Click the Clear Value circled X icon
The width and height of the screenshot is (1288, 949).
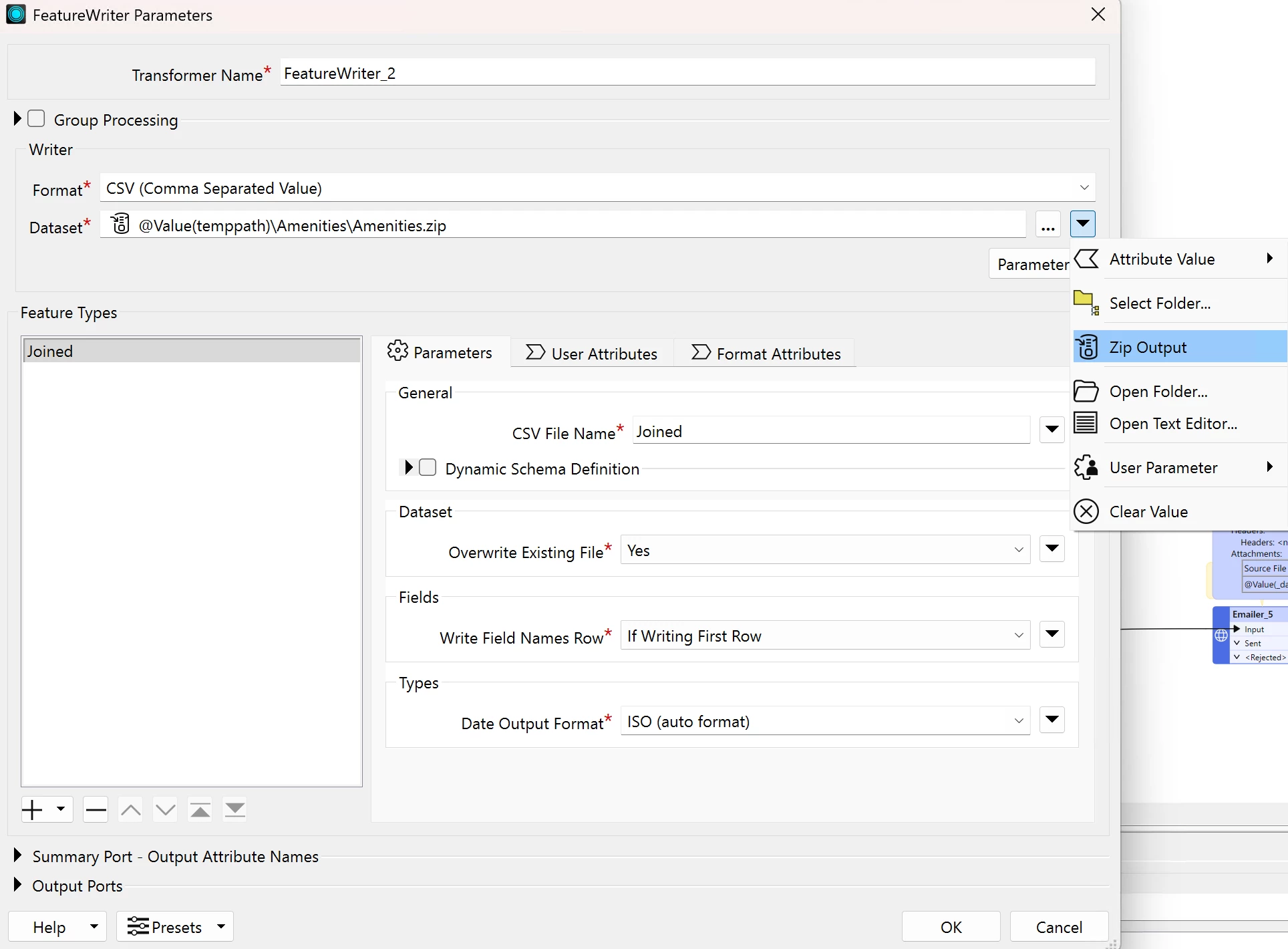point(1086,511)
